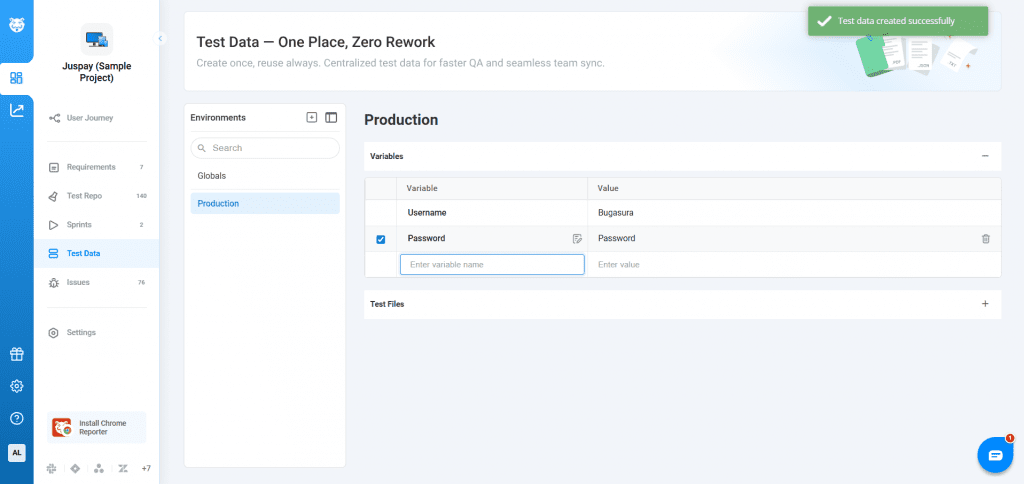
Task: Open Test Repo in sidebar
Action: pyautogui.click(x=84, y=196)
